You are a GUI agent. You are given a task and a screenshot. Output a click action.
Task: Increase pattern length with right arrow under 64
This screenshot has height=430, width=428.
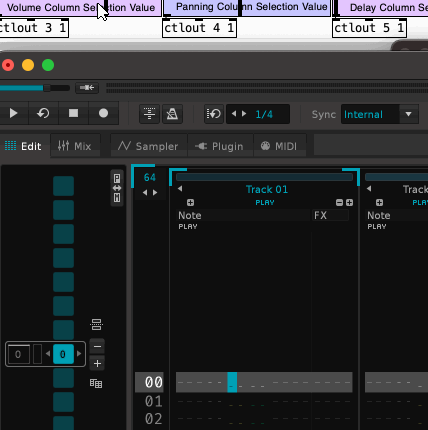point(155,192)
